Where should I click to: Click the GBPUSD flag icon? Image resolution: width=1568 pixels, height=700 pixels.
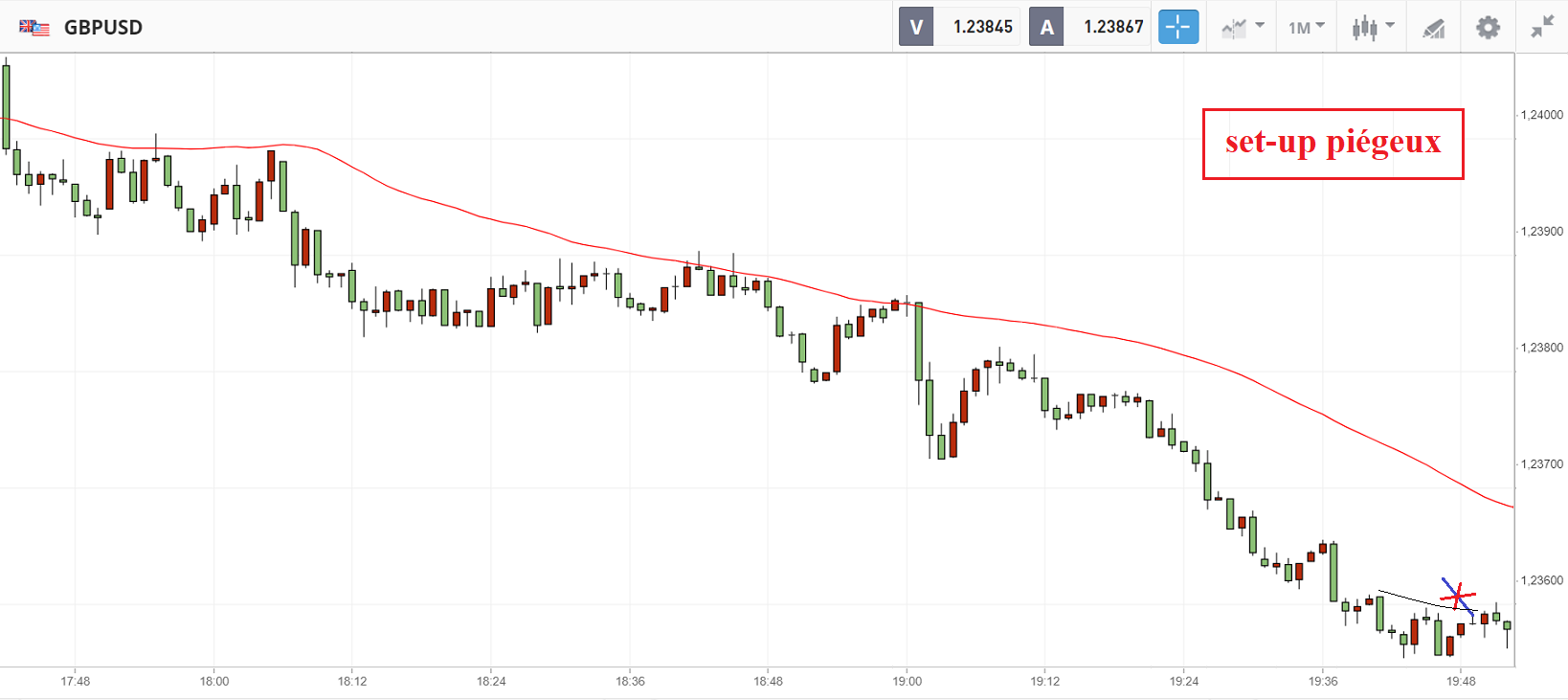point(34,28)
